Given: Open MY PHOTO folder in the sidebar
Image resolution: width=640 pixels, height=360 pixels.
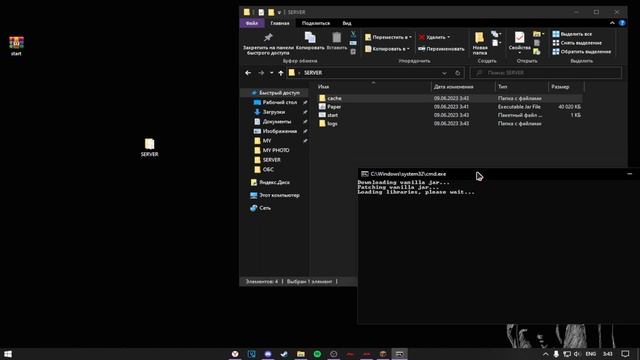Looking at the screenshot, I should tap(276, 150).
